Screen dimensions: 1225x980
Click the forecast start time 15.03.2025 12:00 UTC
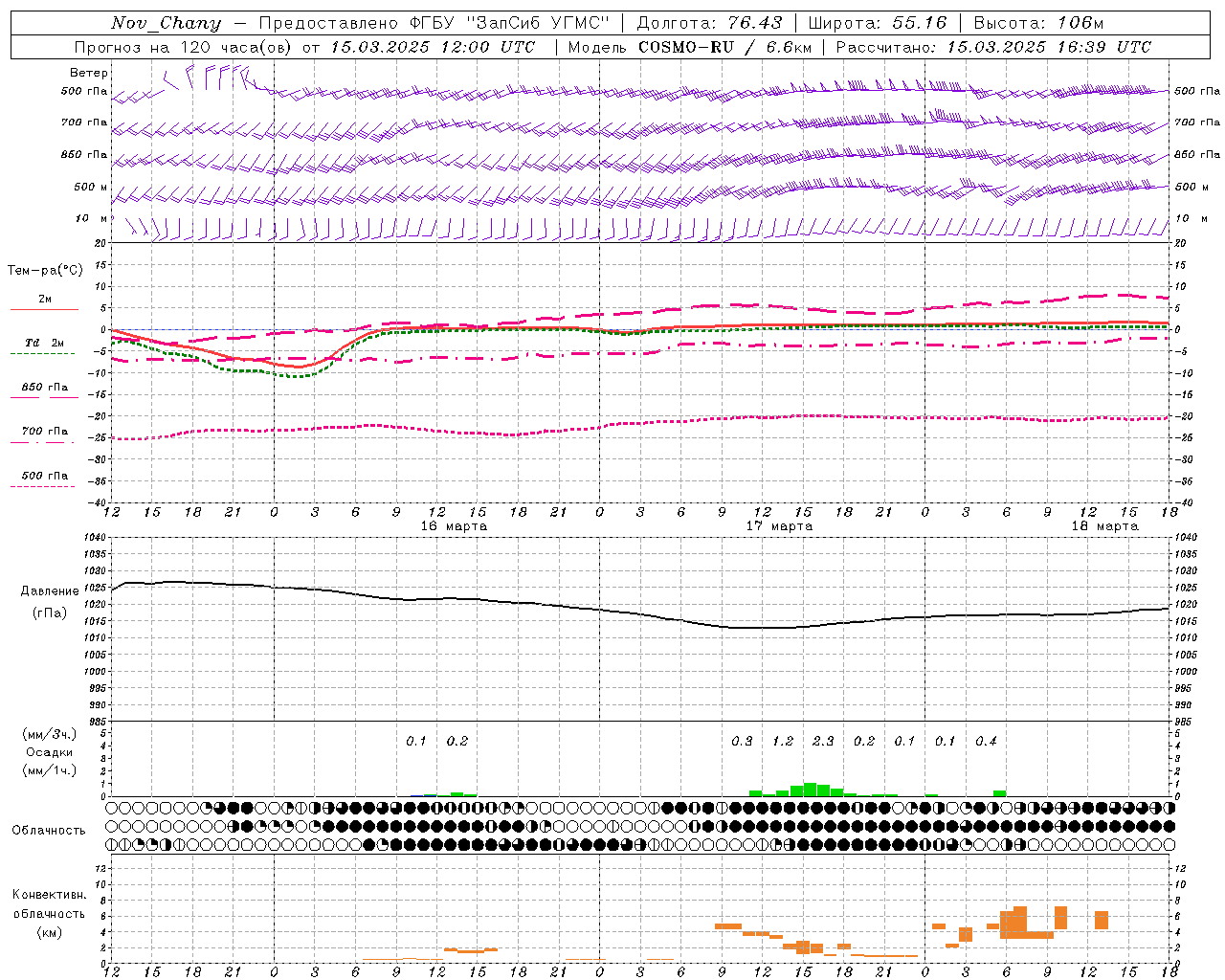pos(432,47)
